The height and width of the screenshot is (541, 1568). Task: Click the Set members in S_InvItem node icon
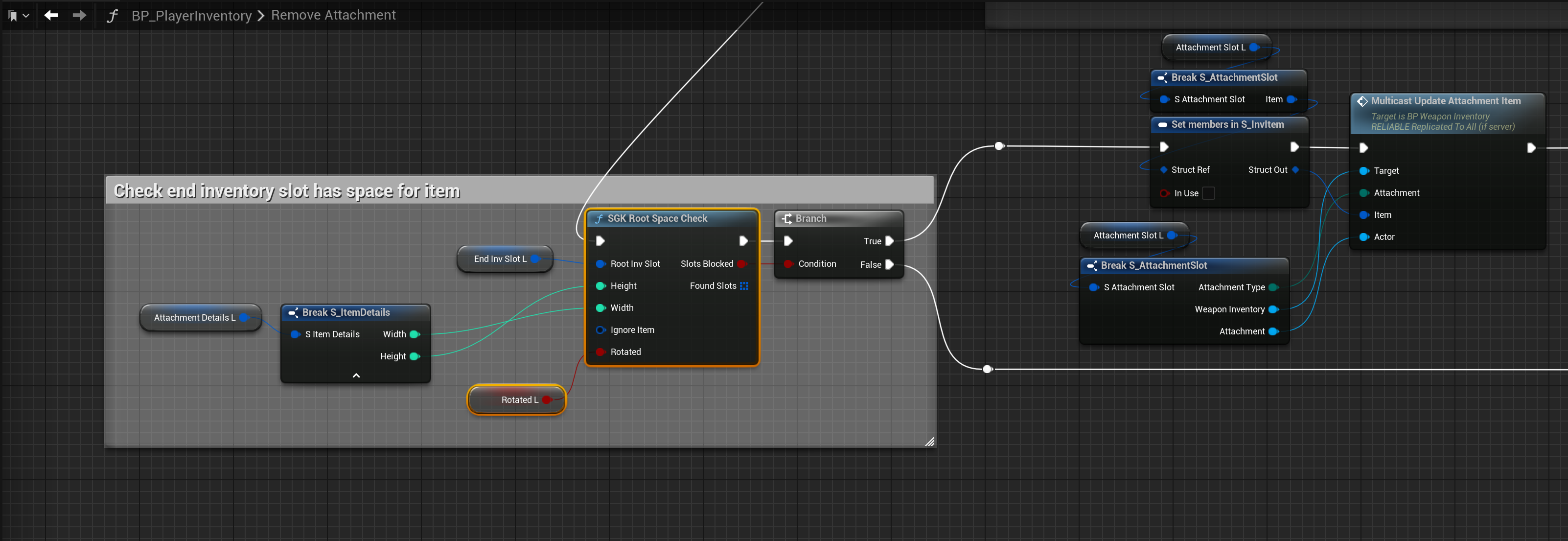pyautogui.click(x=1163, y=124)
